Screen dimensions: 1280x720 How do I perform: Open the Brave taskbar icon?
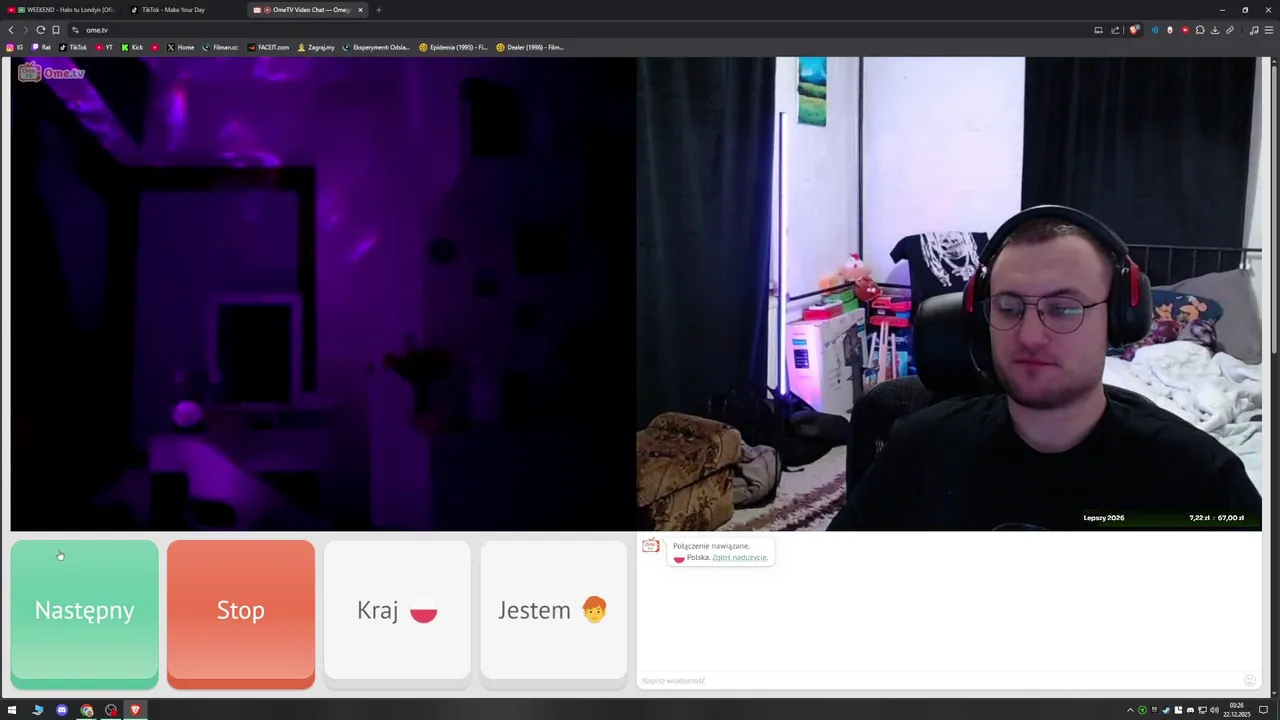click(x=135, y=710)
